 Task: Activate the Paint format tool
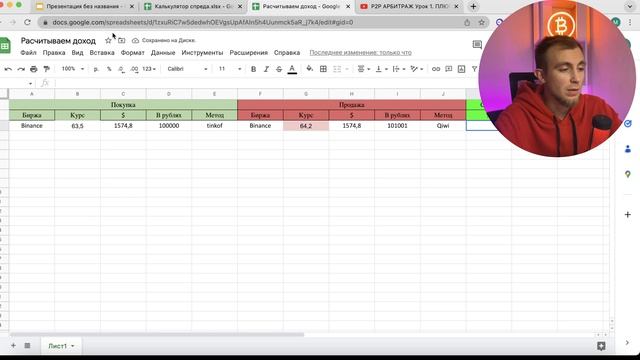click(47, 69)
